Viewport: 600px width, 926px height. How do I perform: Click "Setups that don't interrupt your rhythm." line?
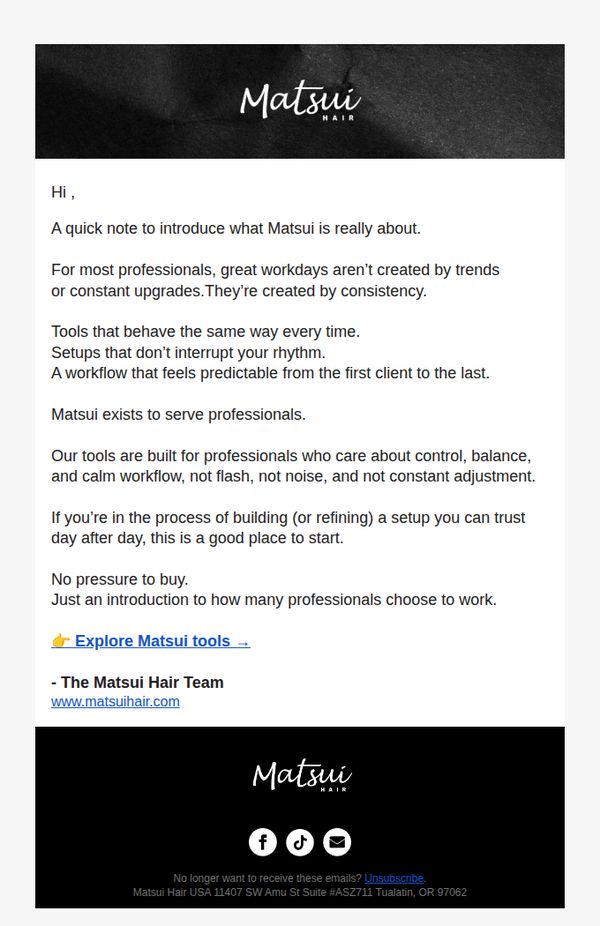tap(188, 353)
